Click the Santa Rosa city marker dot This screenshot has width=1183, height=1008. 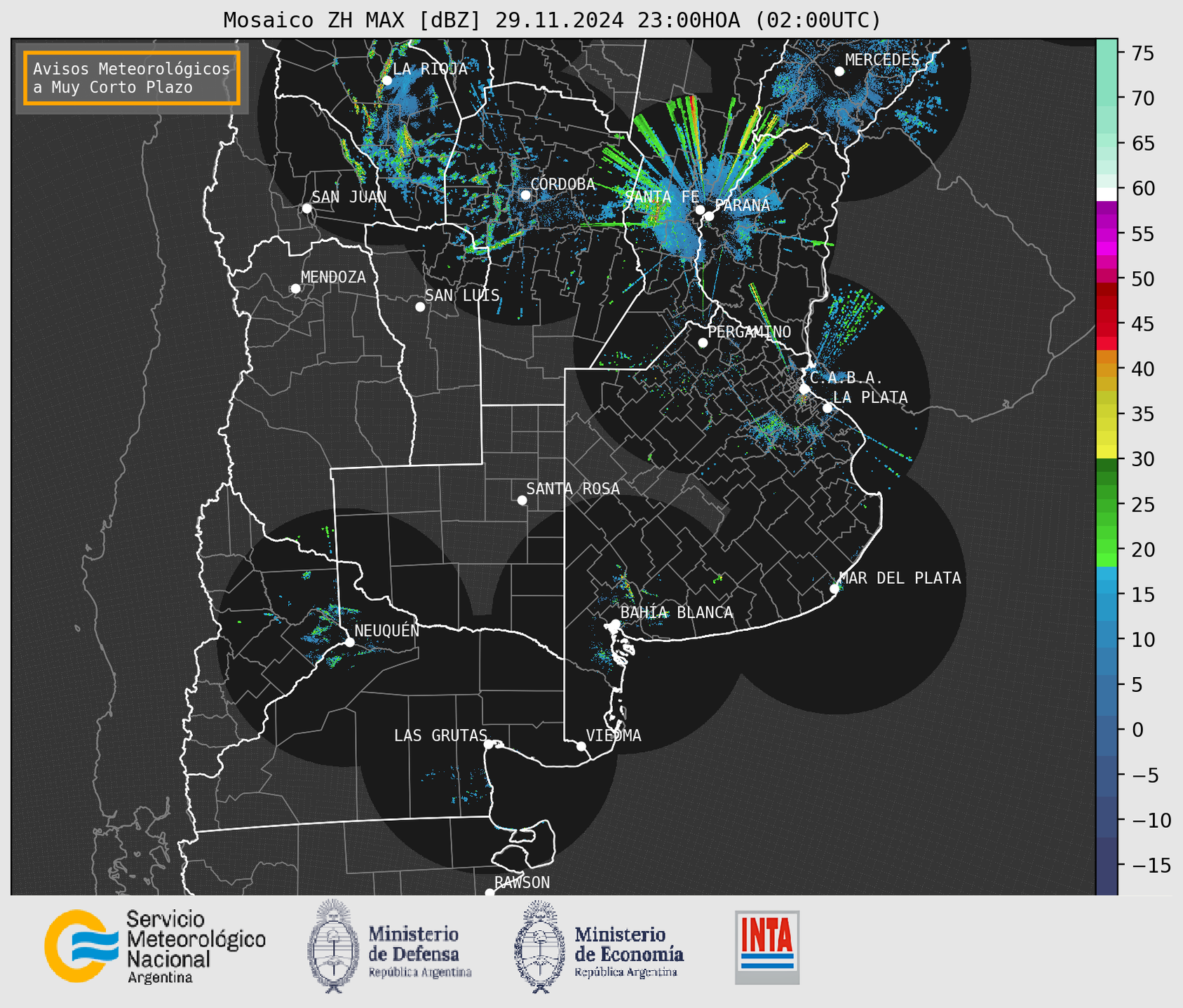tap(522, 500)
